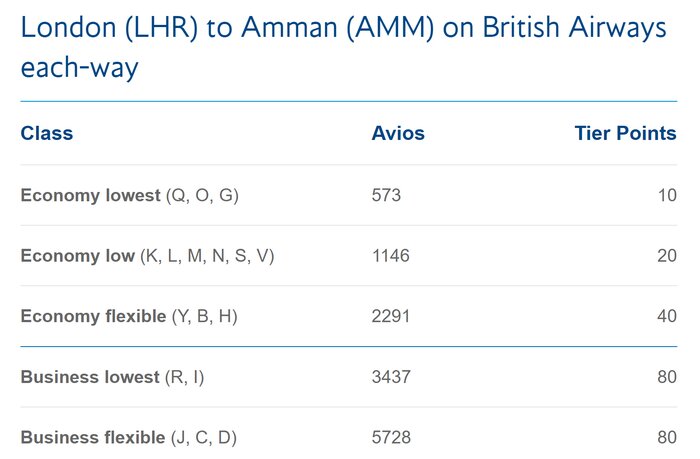Click the each-way text in the heading
This screenshot has width=700, height=459.
pyautogui.click(x=79, y=68)
